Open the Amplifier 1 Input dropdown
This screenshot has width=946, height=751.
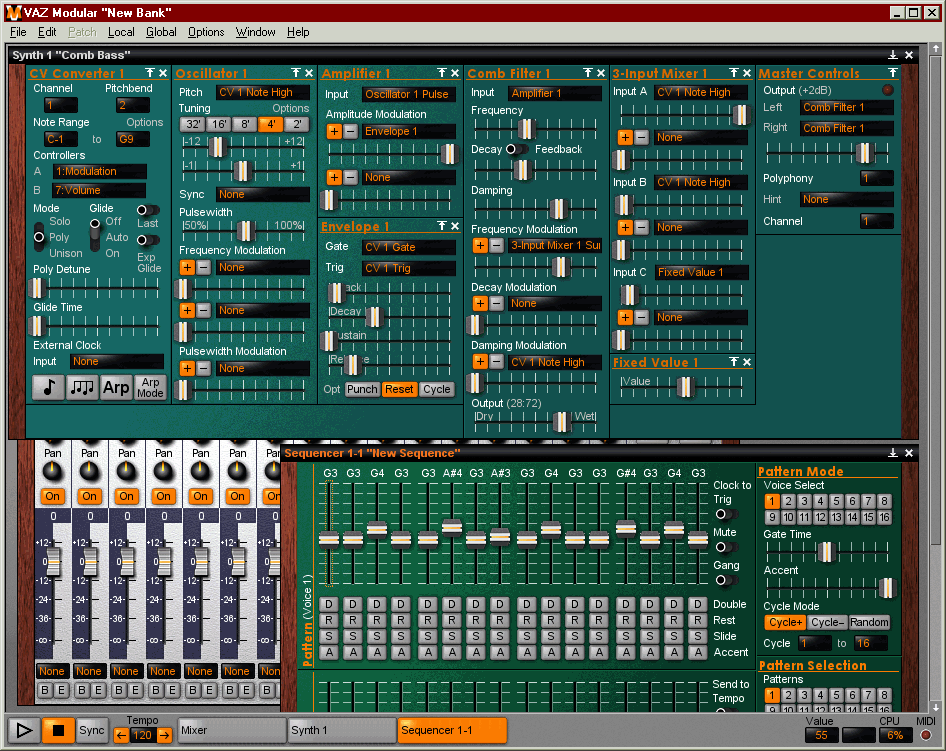point(408,94)
